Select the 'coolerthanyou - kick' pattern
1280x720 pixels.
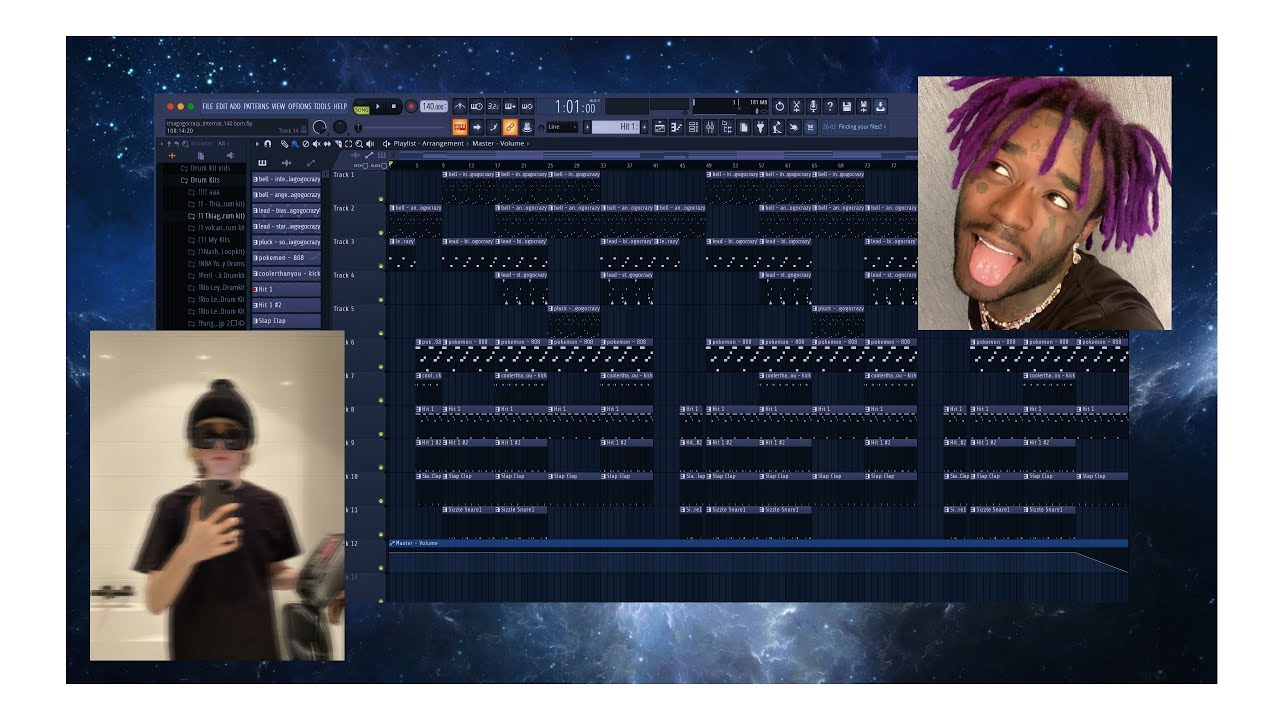(286, 273)
